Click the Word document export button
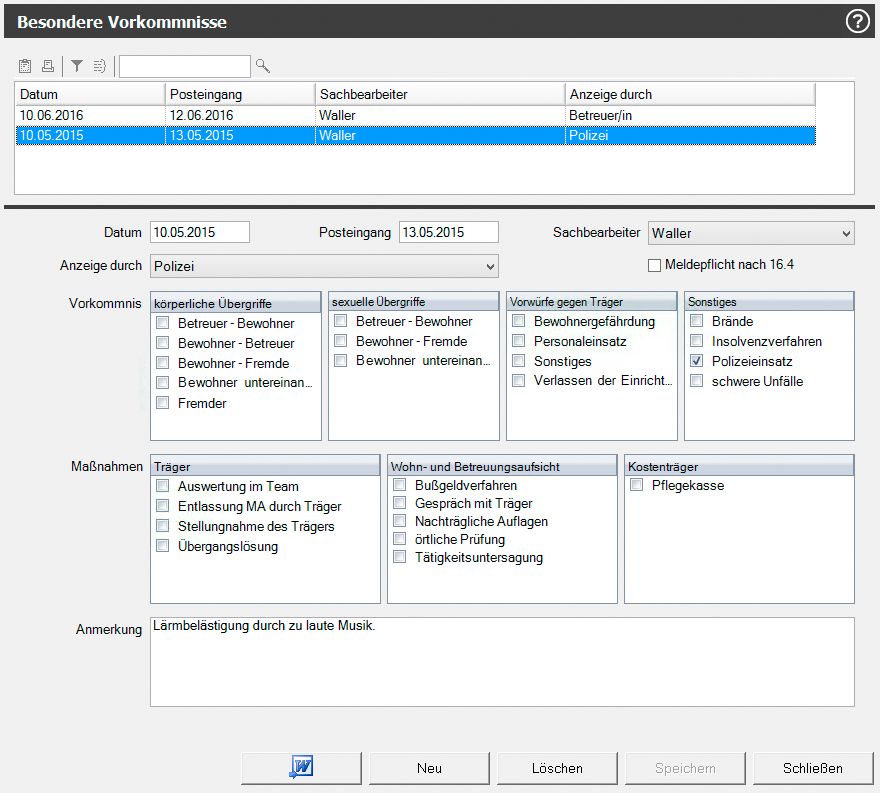 [301, 768]
